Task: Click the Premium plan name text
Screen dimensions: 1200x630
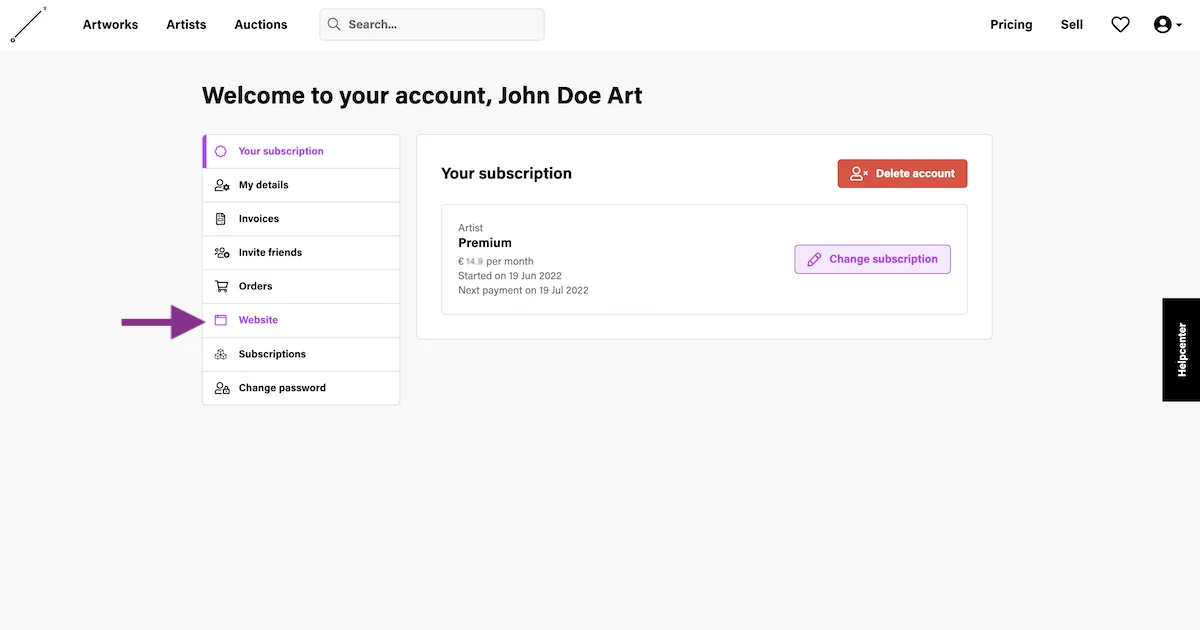Action: point(485,243)
